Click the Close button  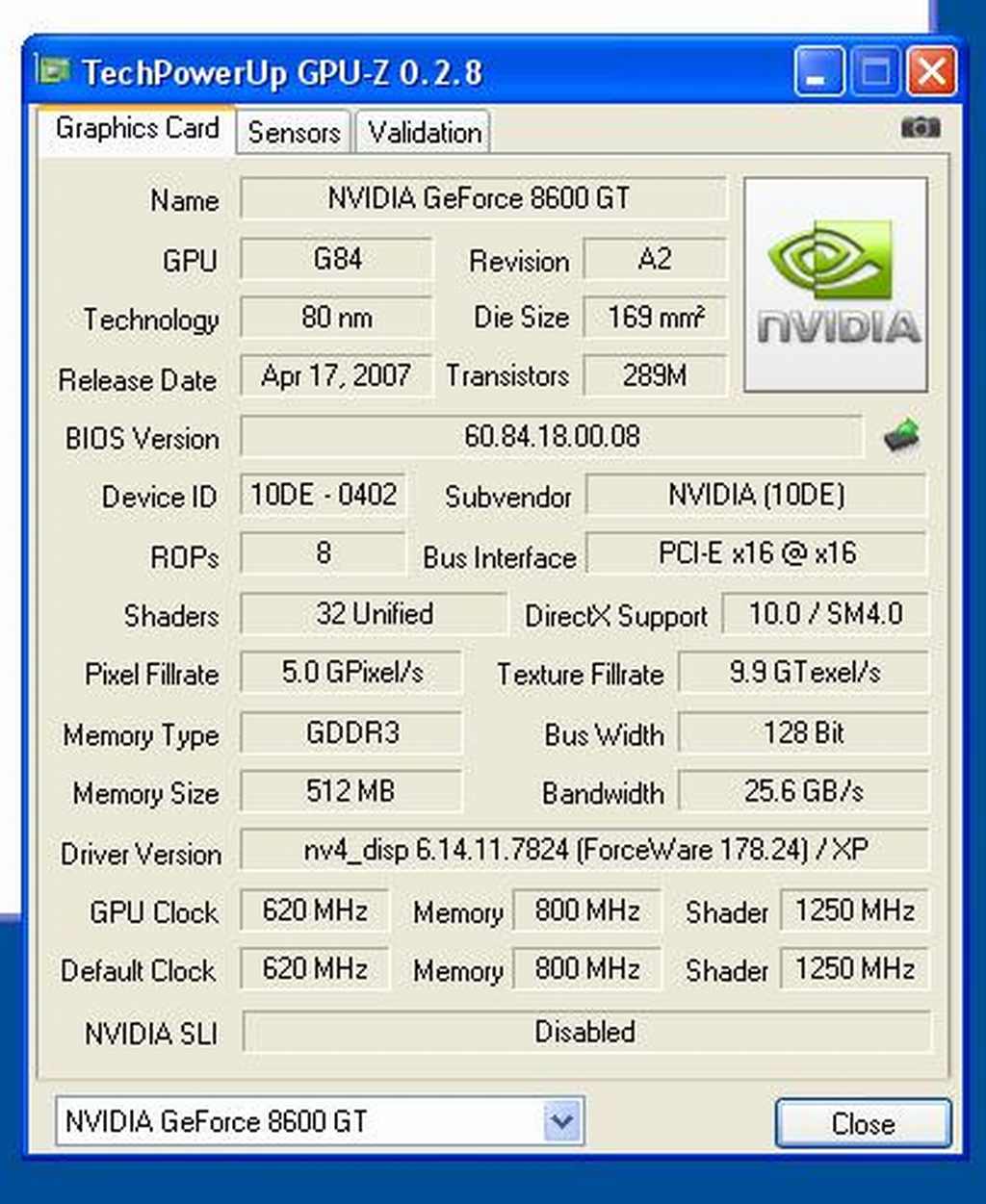point(863,1123)
